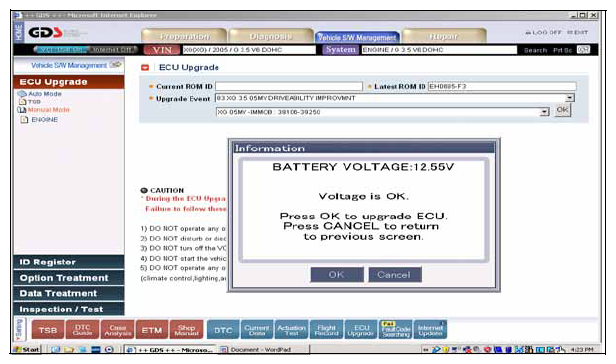
Task: Click the Manual Mode book icon
Action: (22, 110)
